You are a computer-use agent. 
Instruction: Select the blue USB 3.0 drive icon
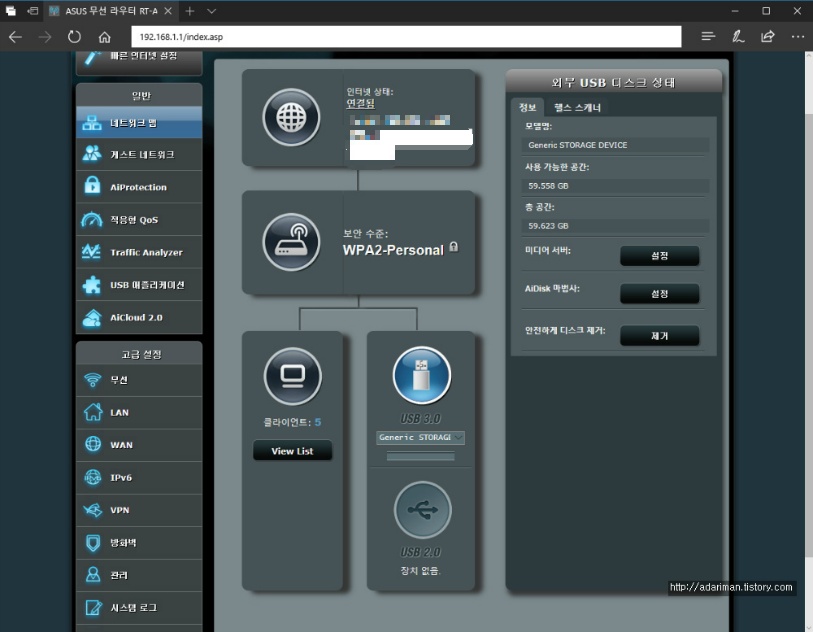[422, 375]
